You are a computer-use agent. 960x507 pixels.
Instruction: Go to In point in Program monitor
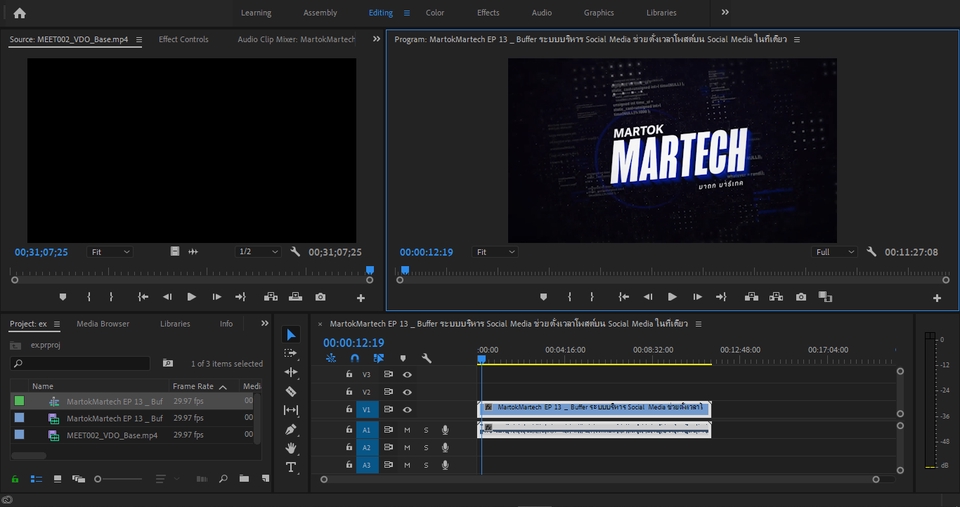623,297
